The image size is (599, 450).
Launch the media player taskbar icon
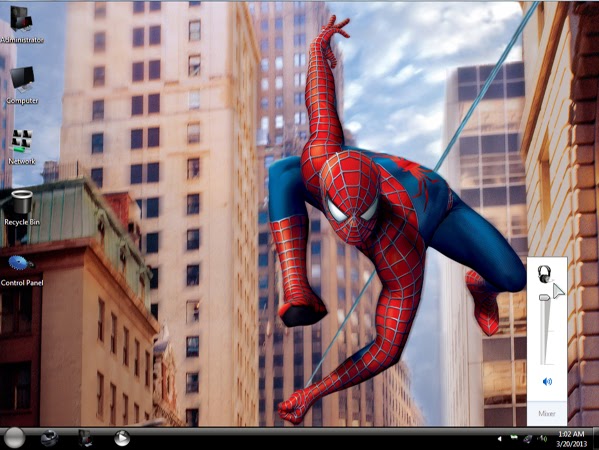[122, 438]
